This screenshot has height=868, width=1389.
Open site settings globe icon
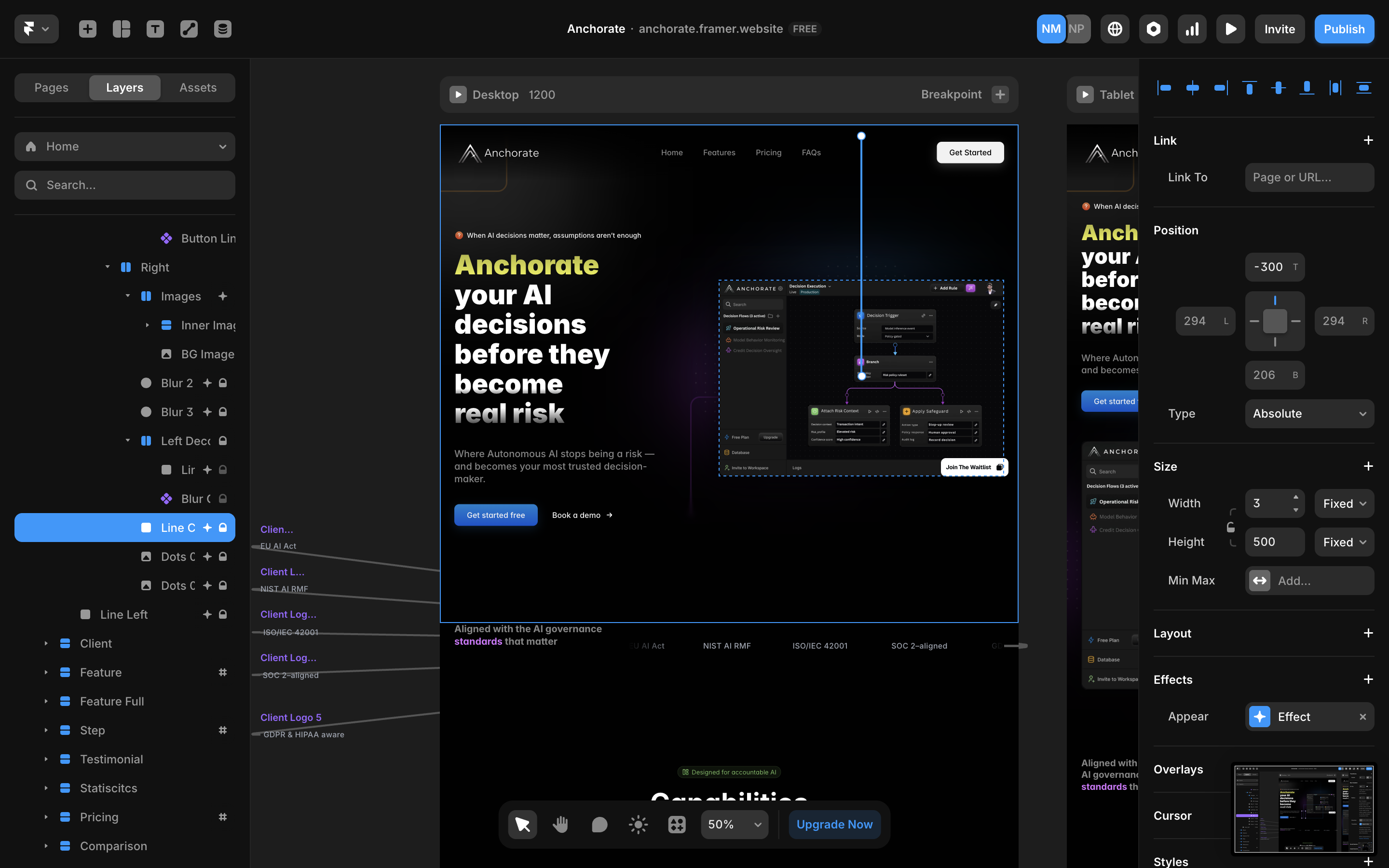(1115, 29)
